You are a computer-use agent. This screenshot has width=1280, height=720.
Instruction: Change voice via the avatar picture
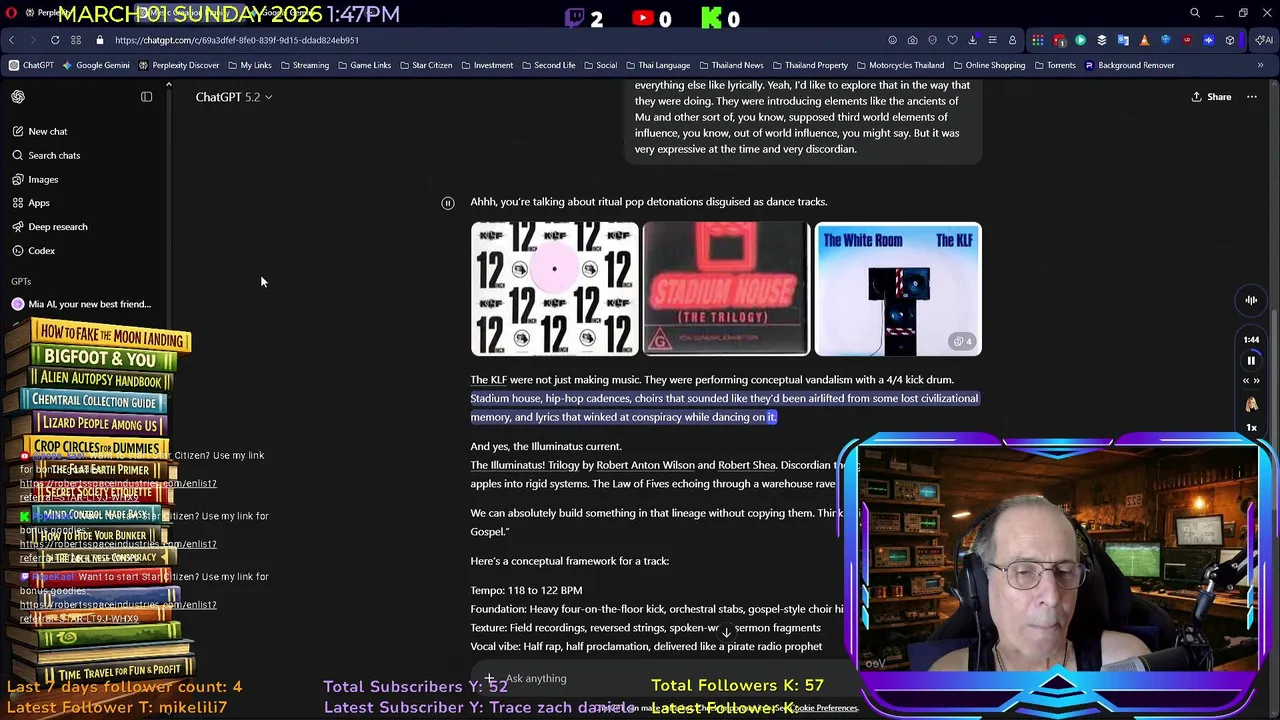pos(1251,405)
